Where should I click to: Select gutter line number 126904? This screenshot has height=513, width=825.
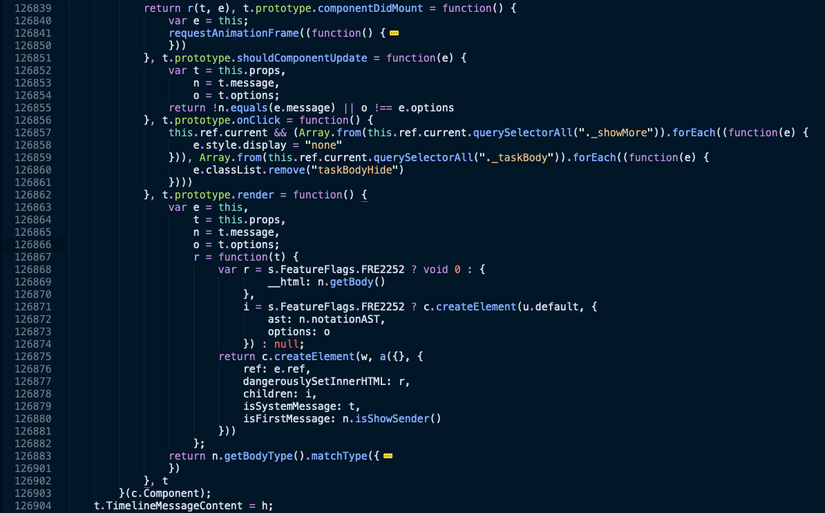pyautogui.click(x=33, y=506)
